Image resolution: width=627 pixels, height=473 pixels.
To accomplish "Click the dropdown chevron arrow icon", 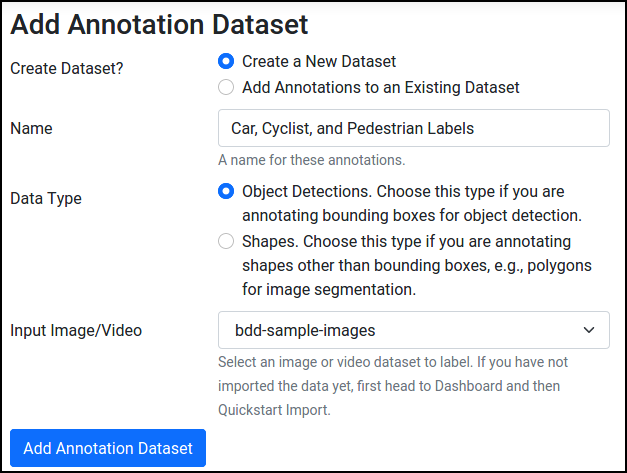I will click(x=589, y=330).
